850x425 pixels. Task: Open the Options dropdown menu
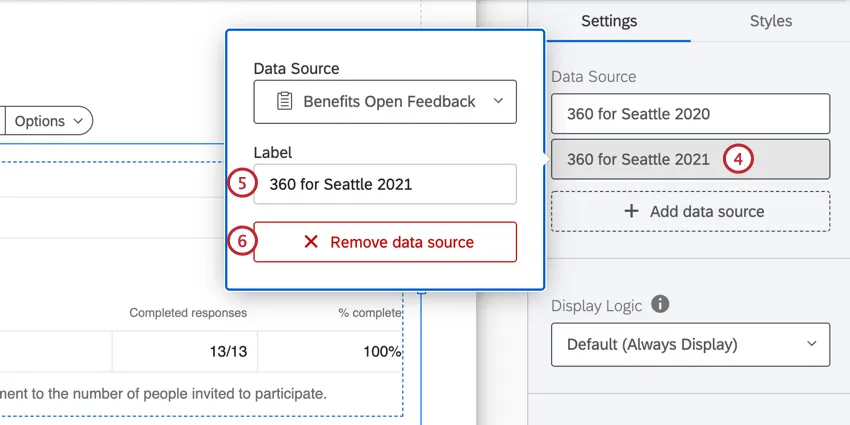(x=50, y=121)
